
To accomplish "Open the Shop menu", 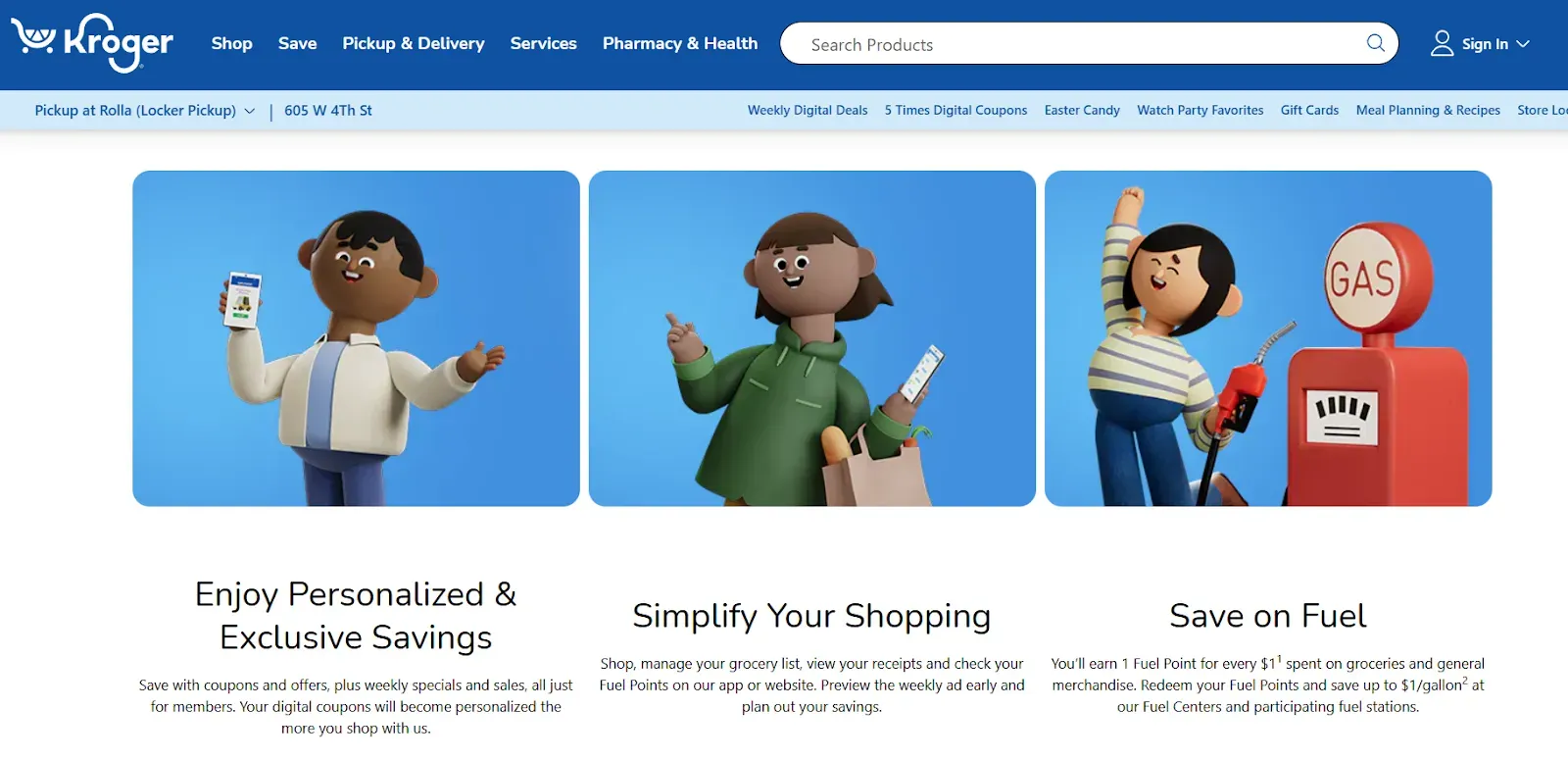I will 231,43.
